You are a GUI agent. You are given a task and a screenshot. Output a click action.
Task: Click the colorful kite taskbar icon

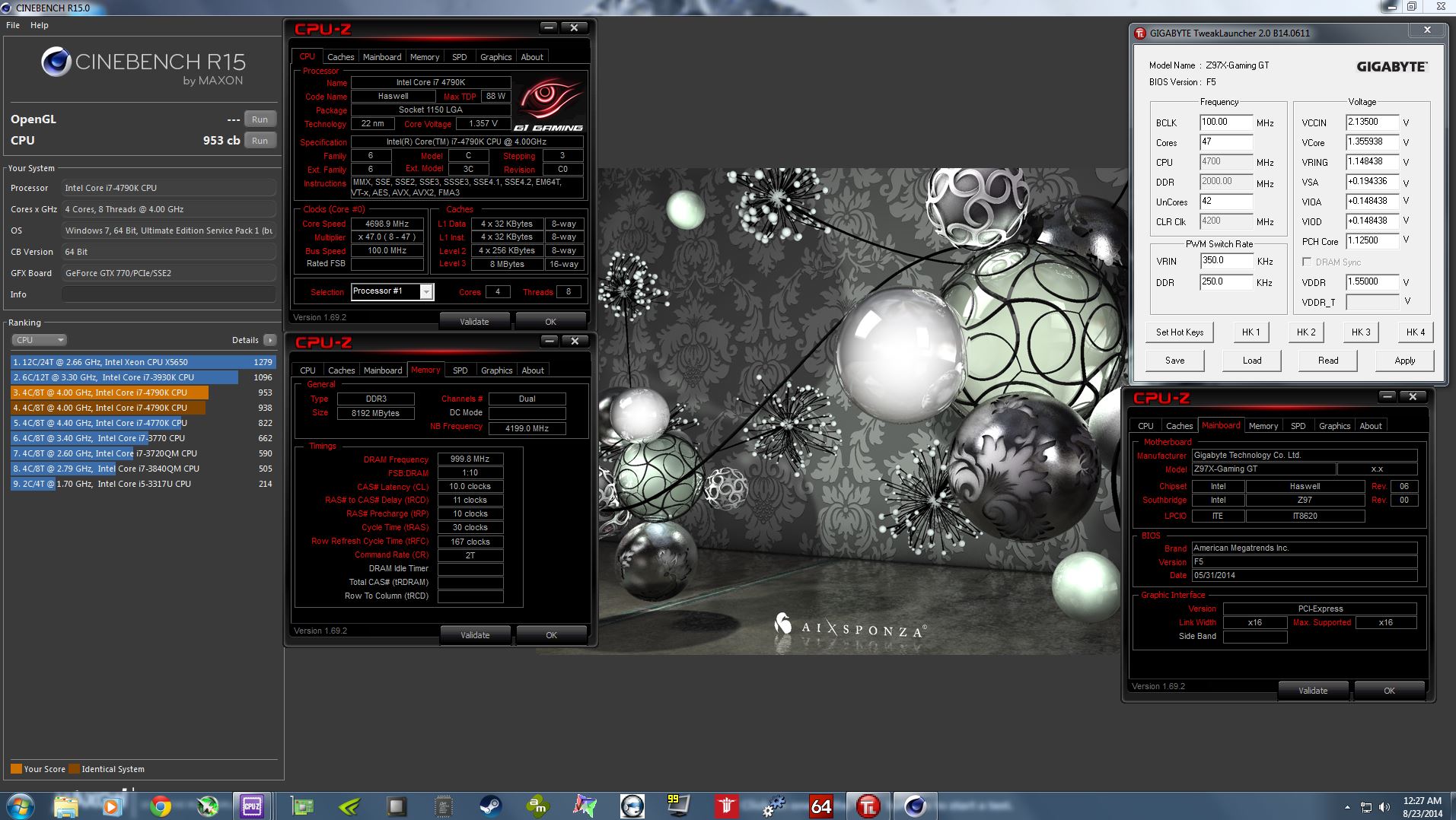tap(585, 806)
